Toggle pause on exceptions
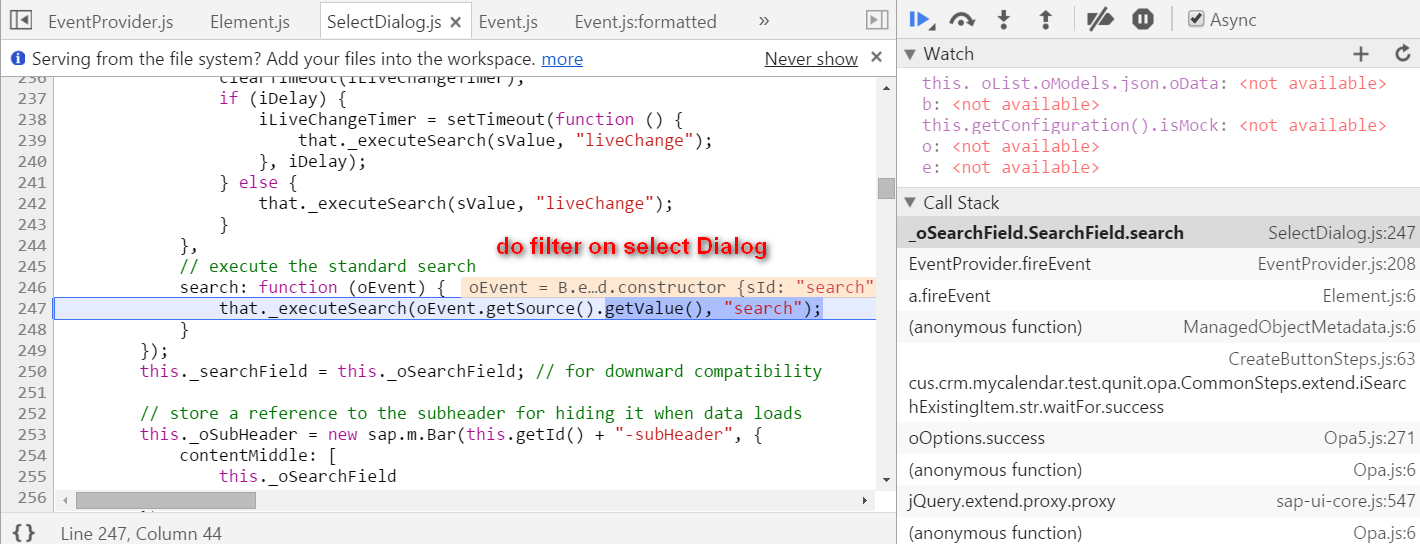 [x=1143, y=19]
